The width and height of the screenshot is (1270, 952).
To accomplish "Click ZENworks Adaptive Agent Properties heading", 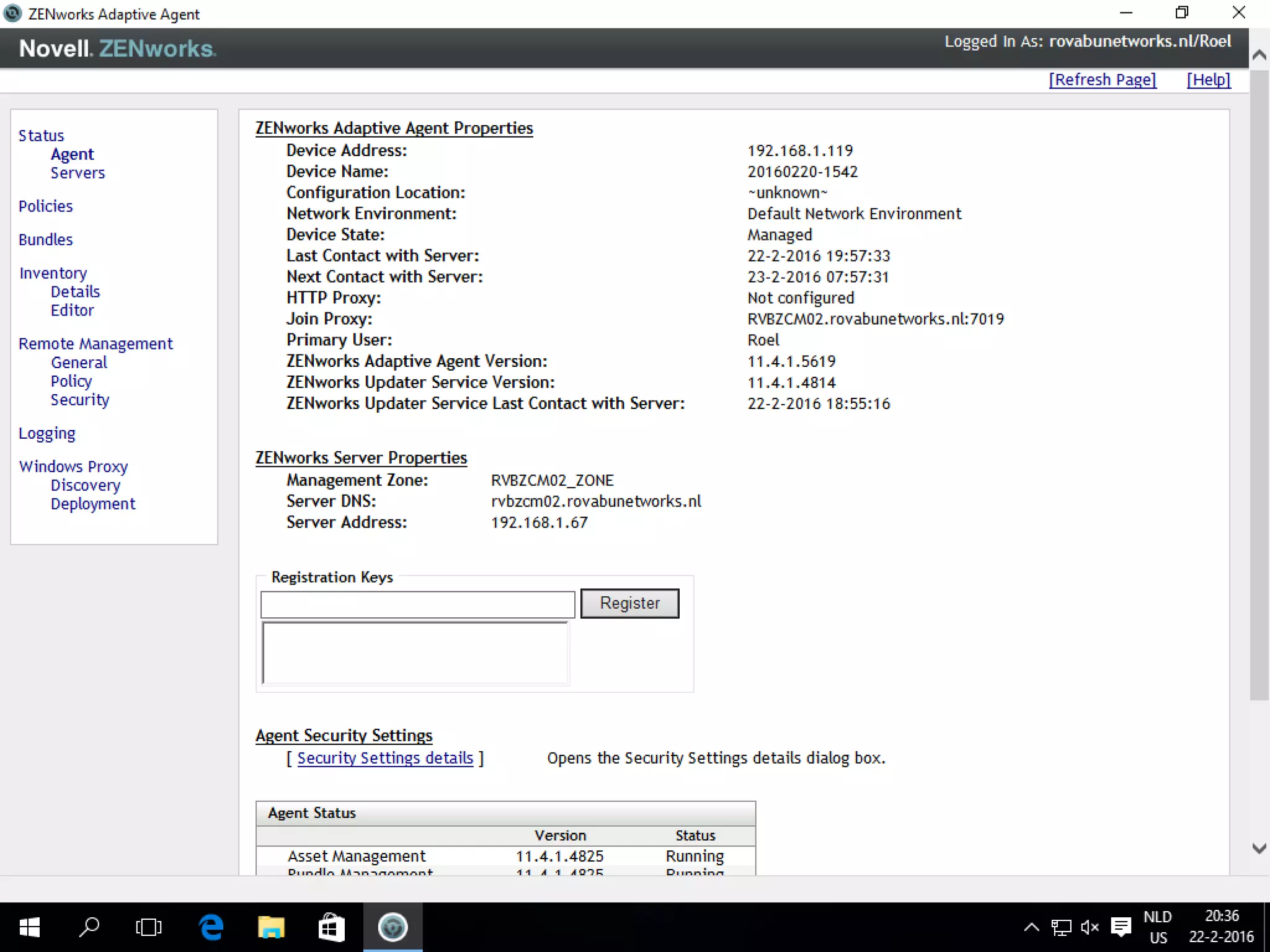I will pyautogui.click(x=394, y=128).
